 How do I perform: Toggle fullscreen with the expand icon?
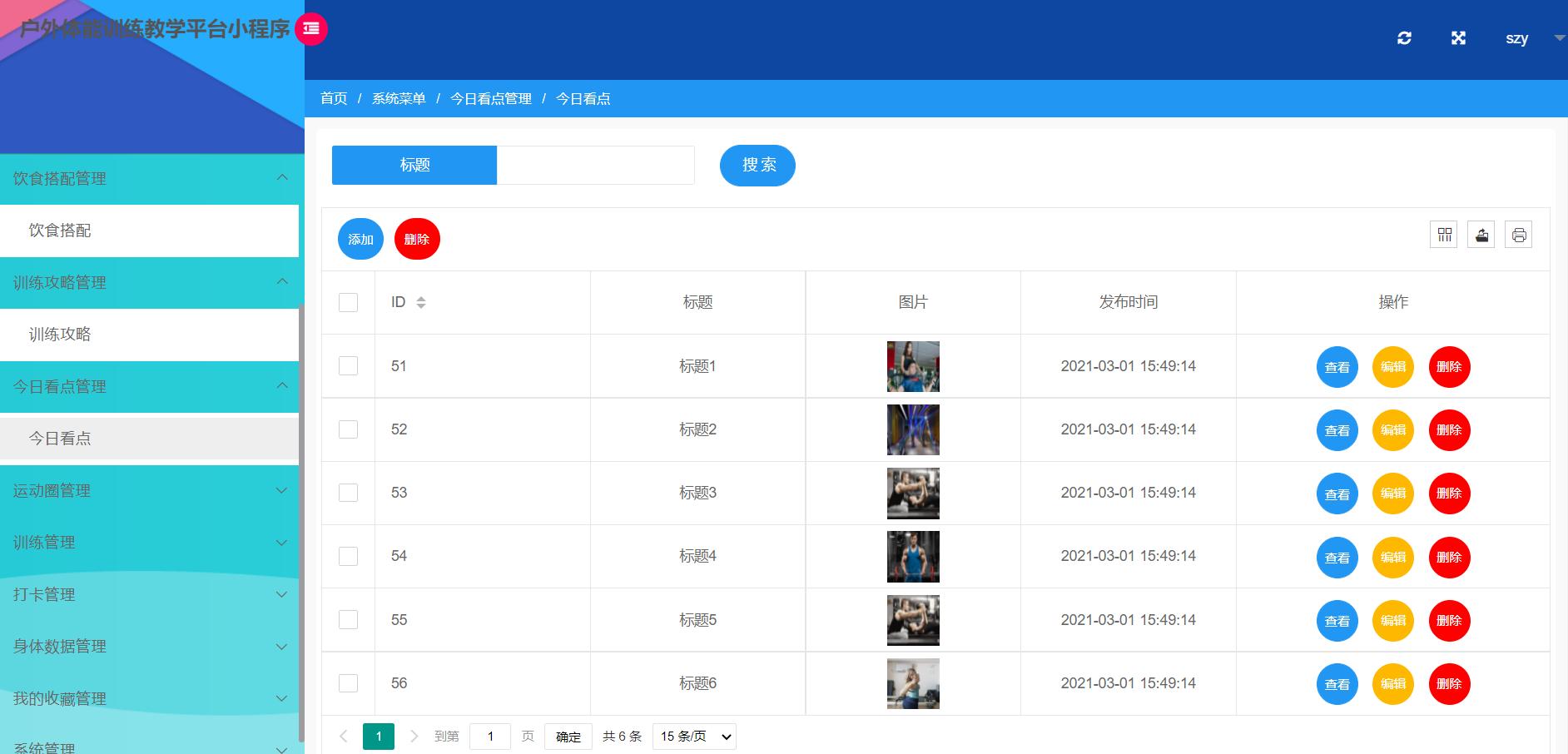tap(1458, 38)
